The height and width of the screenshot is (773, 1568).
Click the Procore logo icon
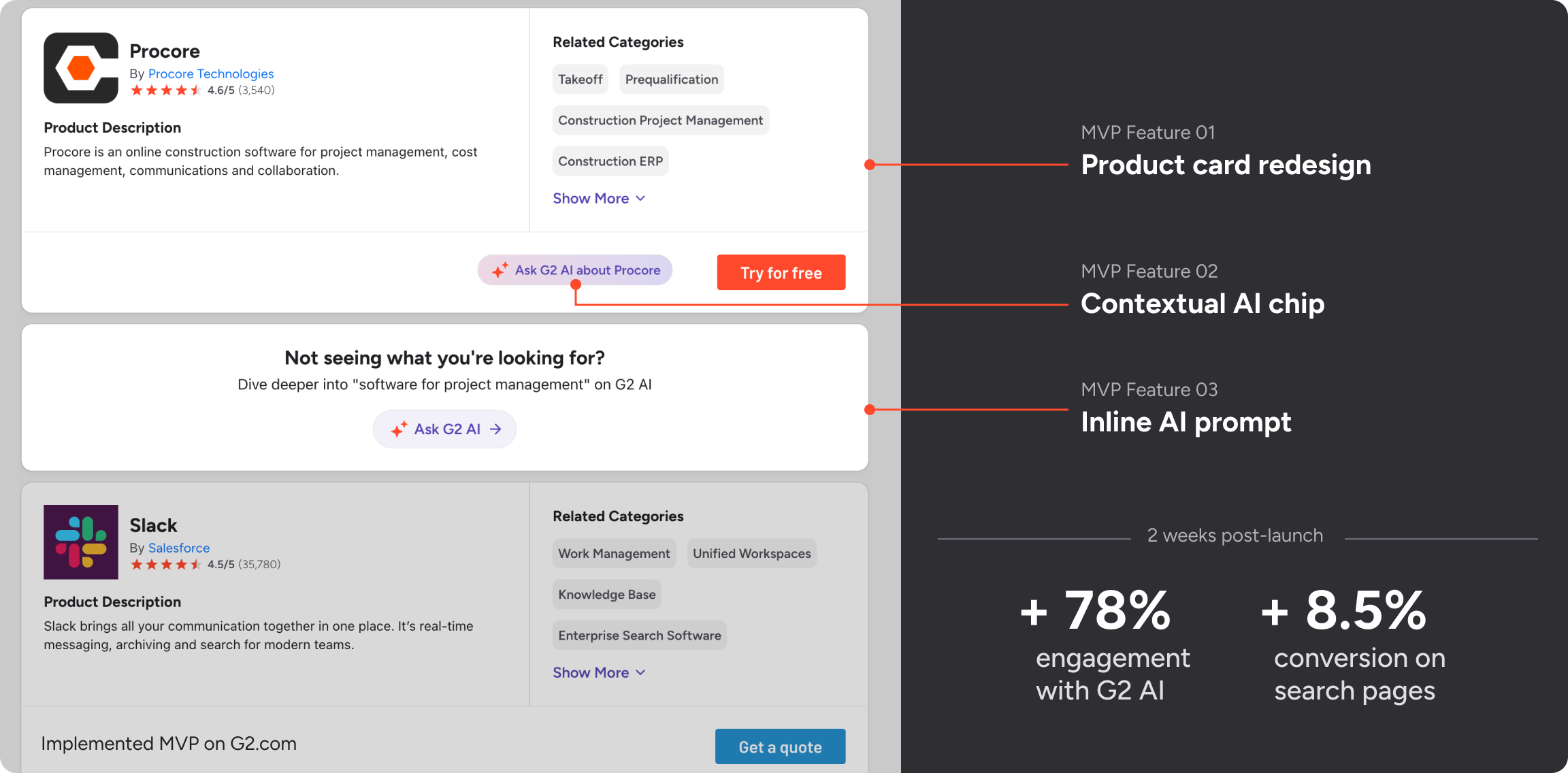[x=81, y=68]
